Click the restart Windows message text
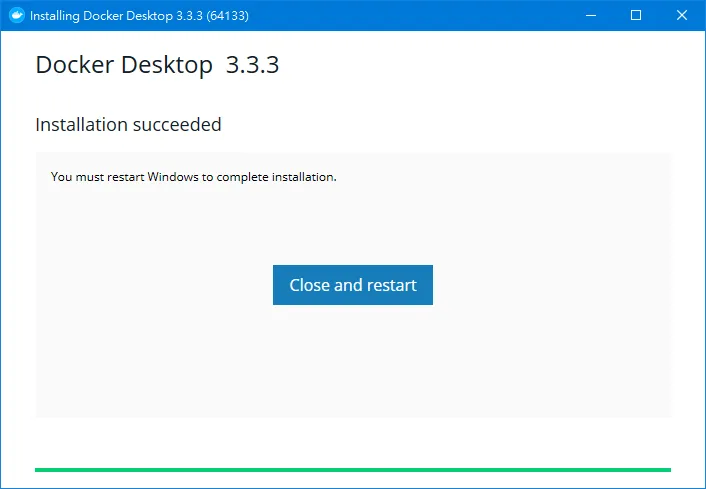This screenshot has height=489, width=706. point(193,177)
